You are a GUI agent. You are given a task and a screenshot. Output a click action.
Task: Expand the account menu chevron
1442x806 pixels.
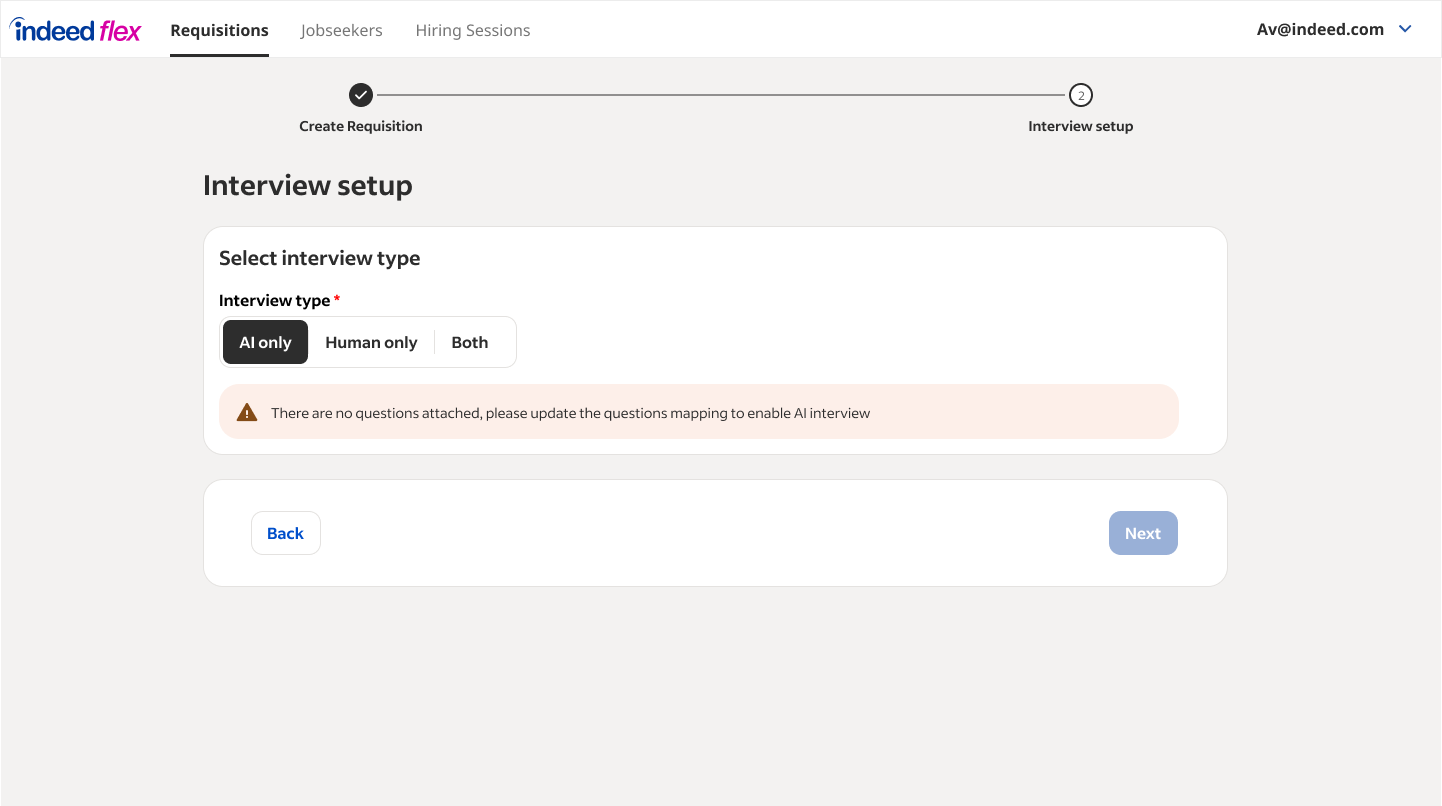point(1405,29)
